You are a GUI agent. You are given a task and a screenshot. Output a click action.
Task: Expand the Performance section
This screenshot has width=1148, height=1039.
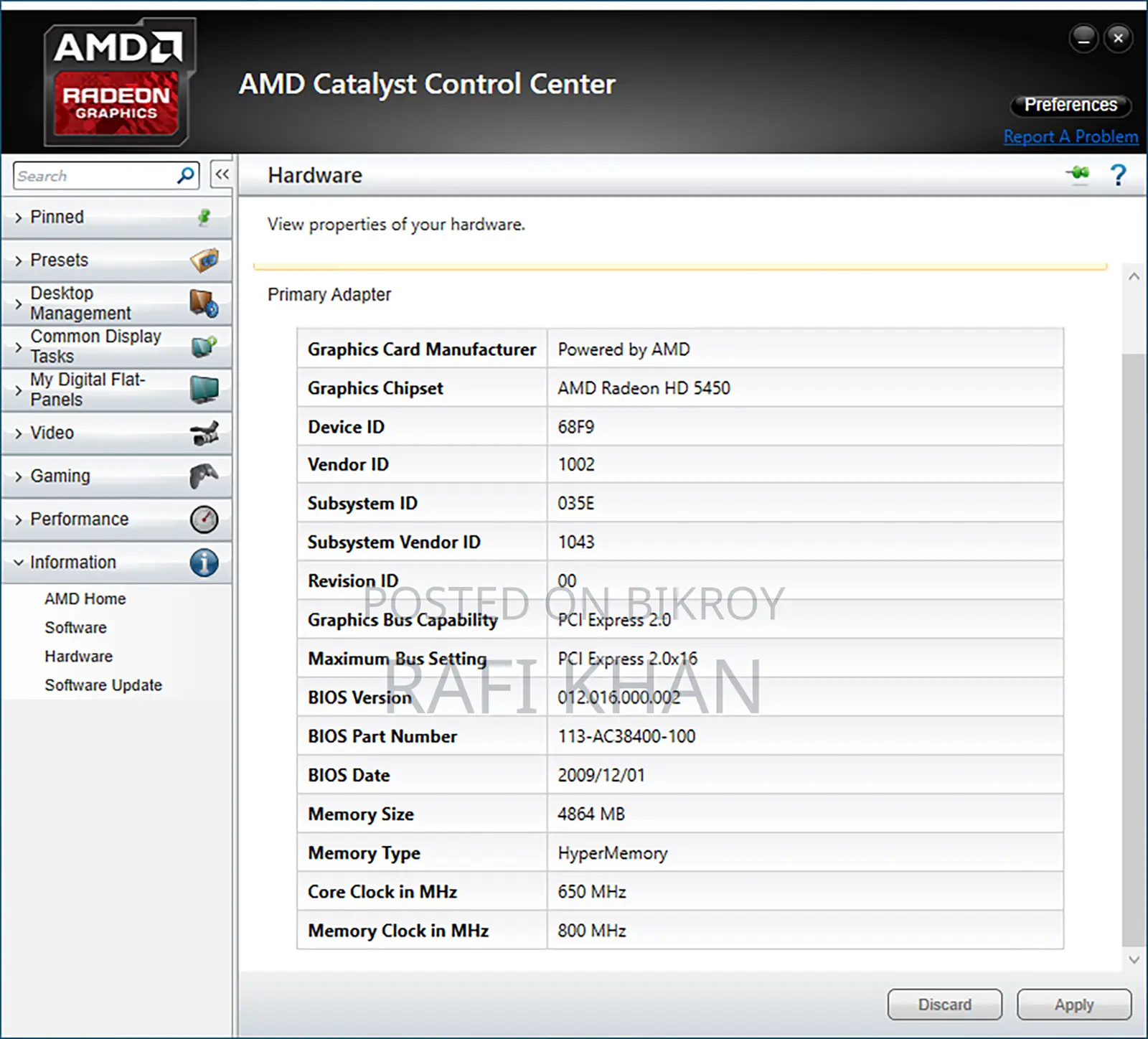(116, 519)
